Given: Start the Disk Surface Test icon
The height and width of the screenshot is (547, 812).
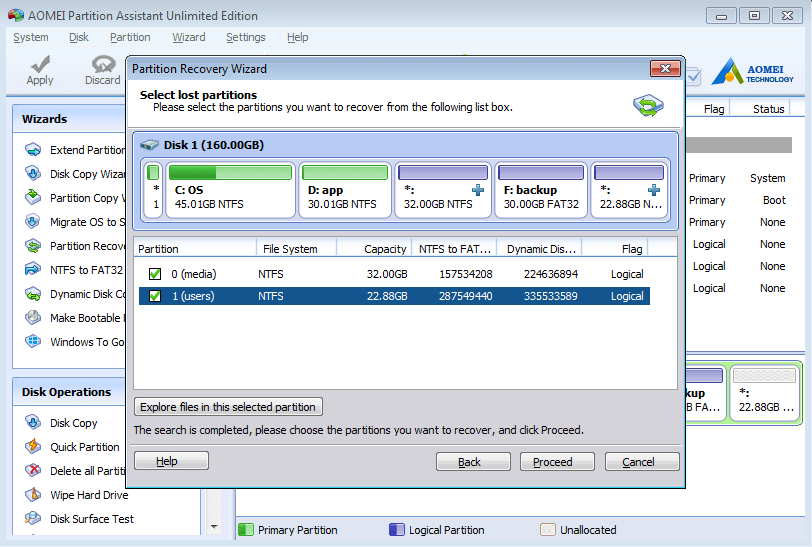Looking at the screenshot, I should tap(33, 519).
